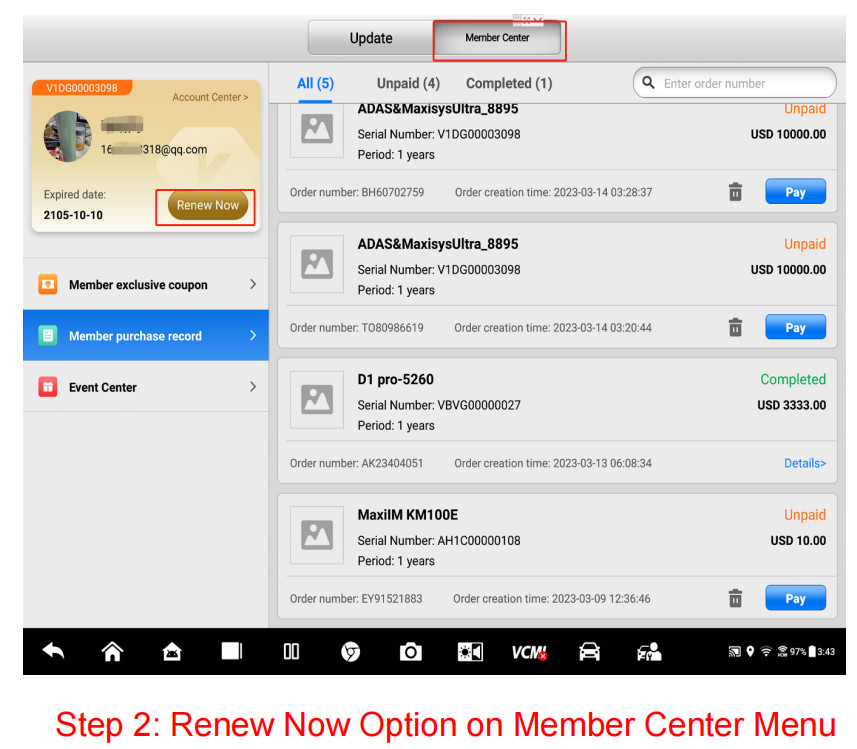The height and width of the screenshot is (749, 857).
Task: Open remote assistance via the technician-car icon
Action: [648, 651]
